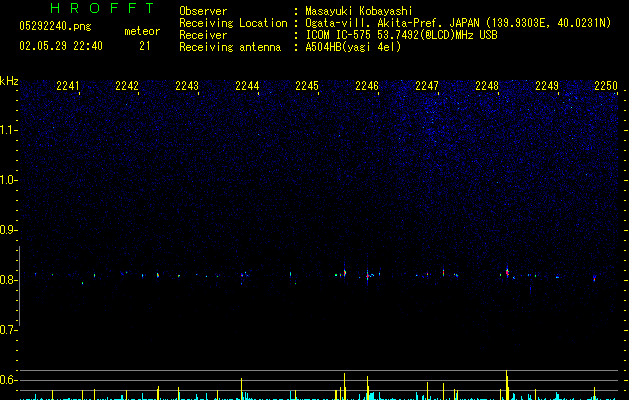Click time marker 2246

(x=367, y=86)
